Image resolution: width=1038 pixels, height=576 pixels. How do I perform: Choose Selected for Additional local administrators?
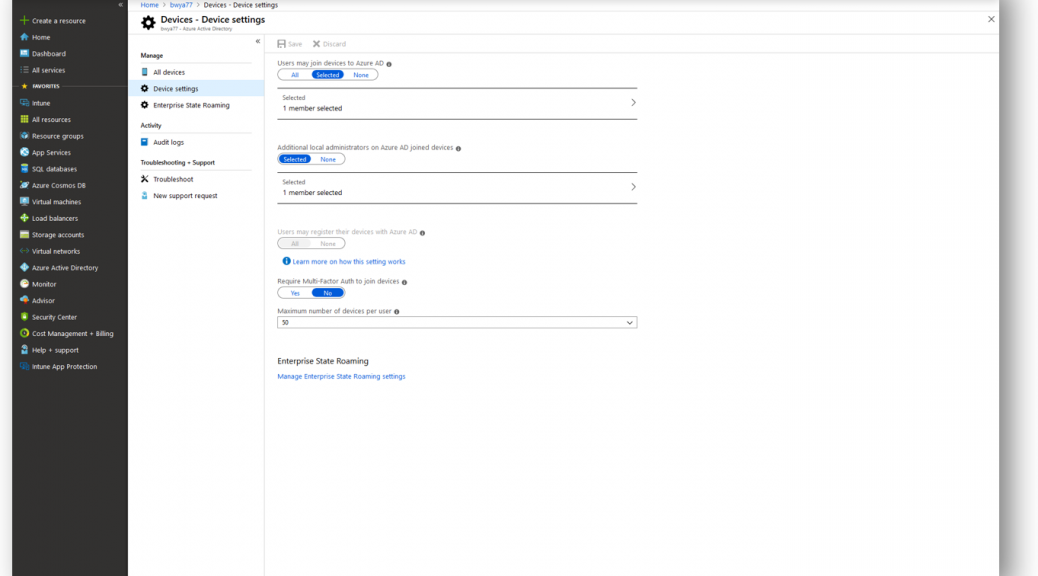(295, 160)
